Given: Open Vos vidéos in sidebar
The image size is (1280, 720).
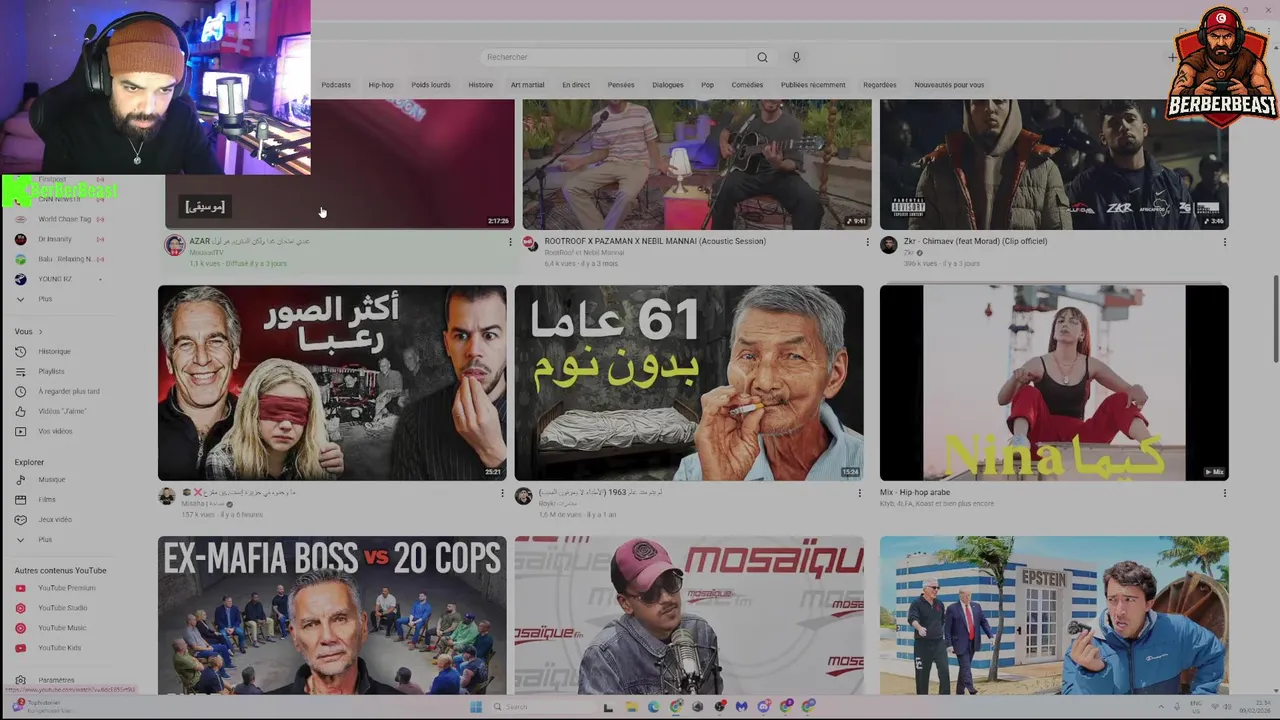Looking at the screenshot, I should point(55,432).
